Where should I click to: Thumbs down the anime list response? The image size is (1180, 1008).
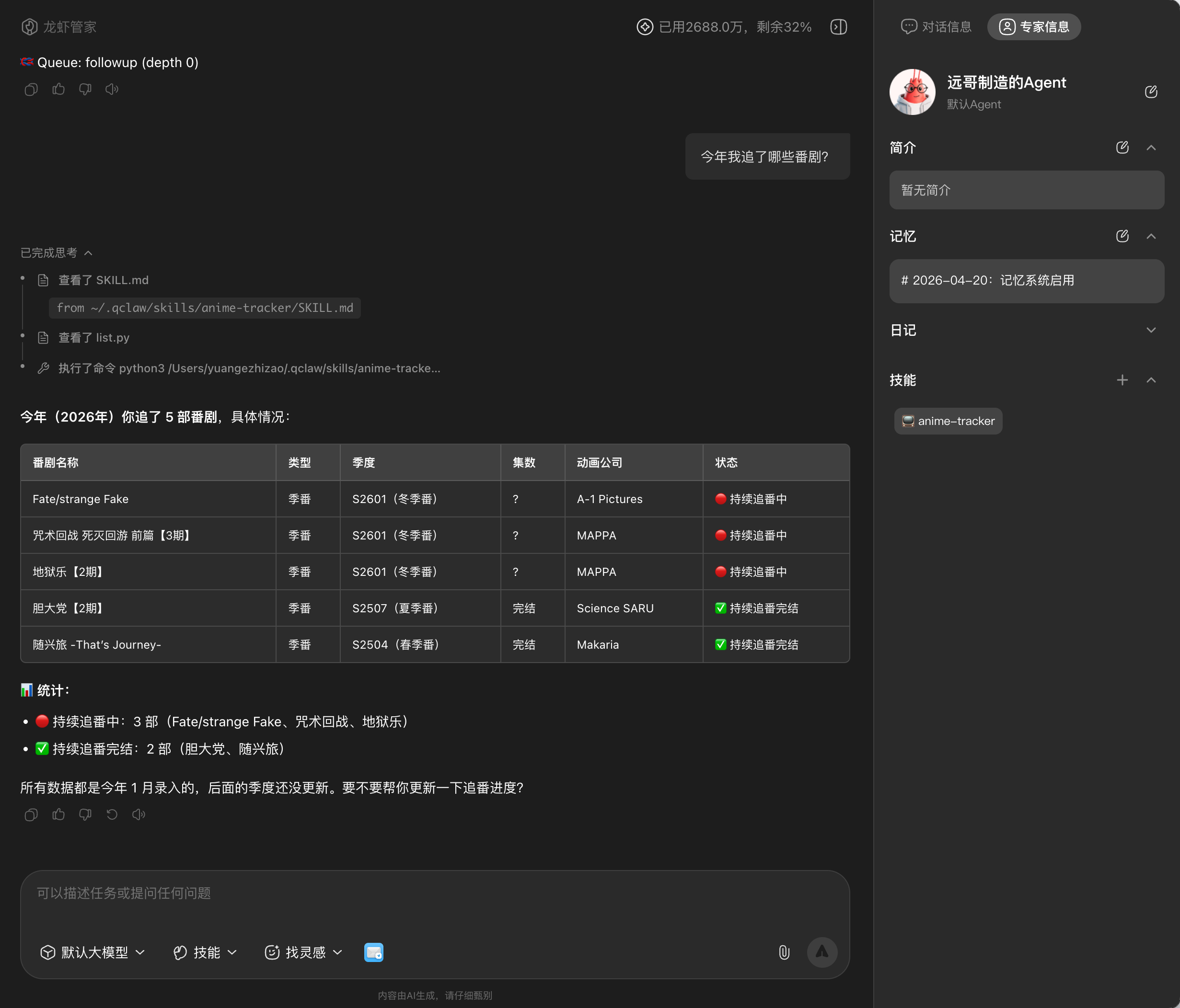(85, 814)
